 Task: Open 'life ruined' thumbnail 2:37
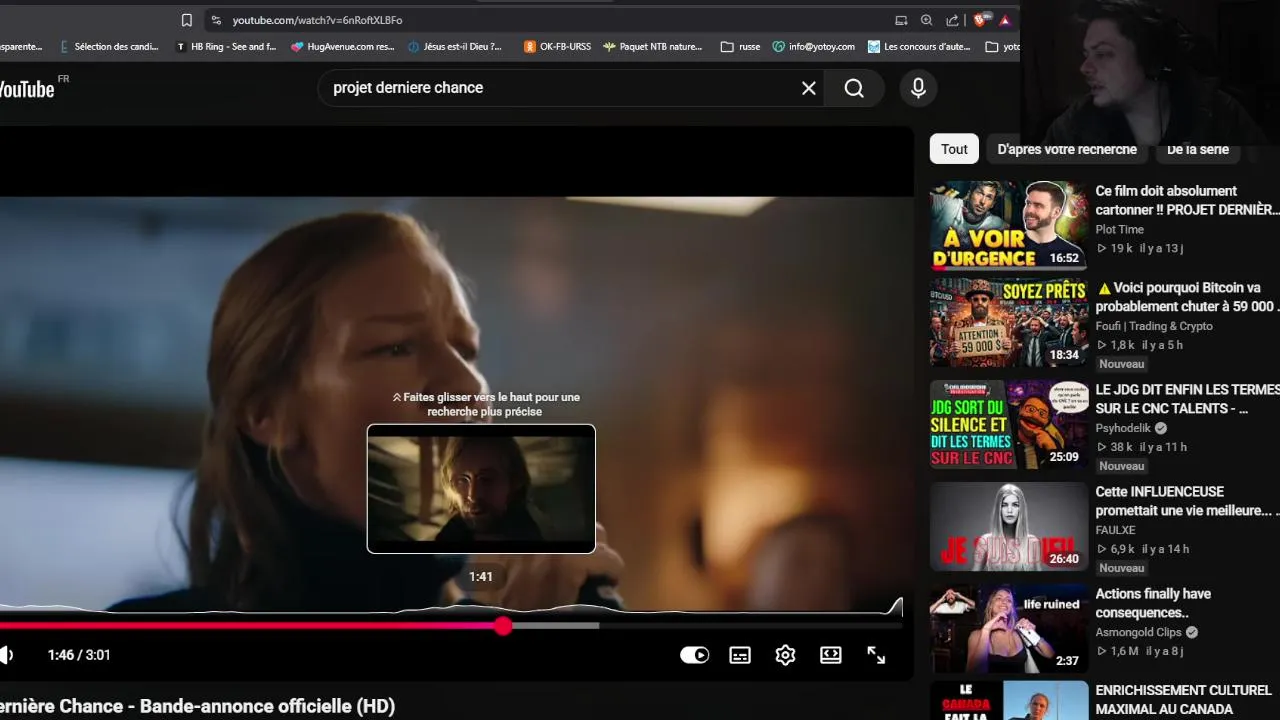click(x=1008, y=629)
